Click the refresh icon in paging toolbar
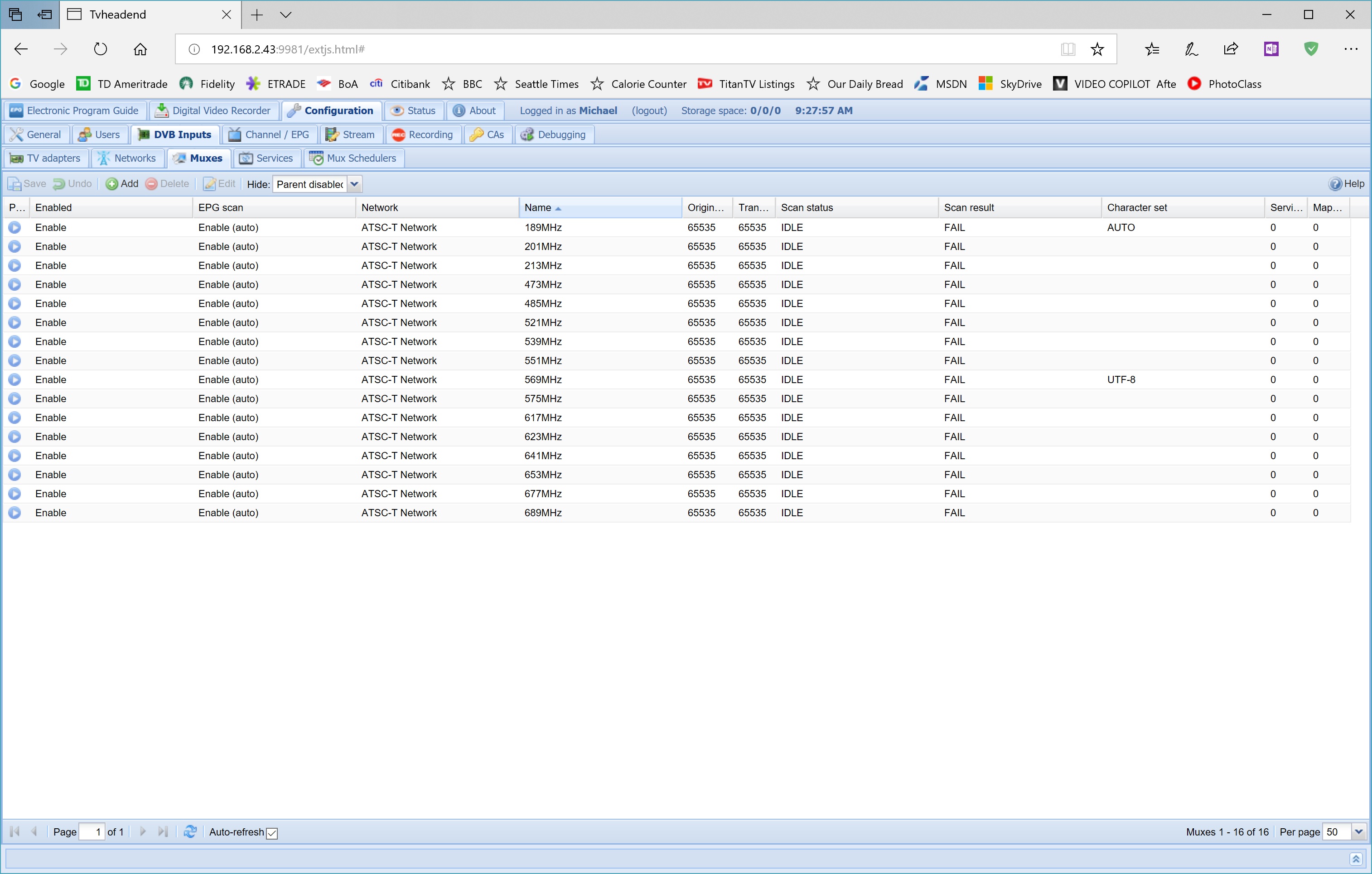This screenshot has height=874, width=1372. tap(190, 831)
